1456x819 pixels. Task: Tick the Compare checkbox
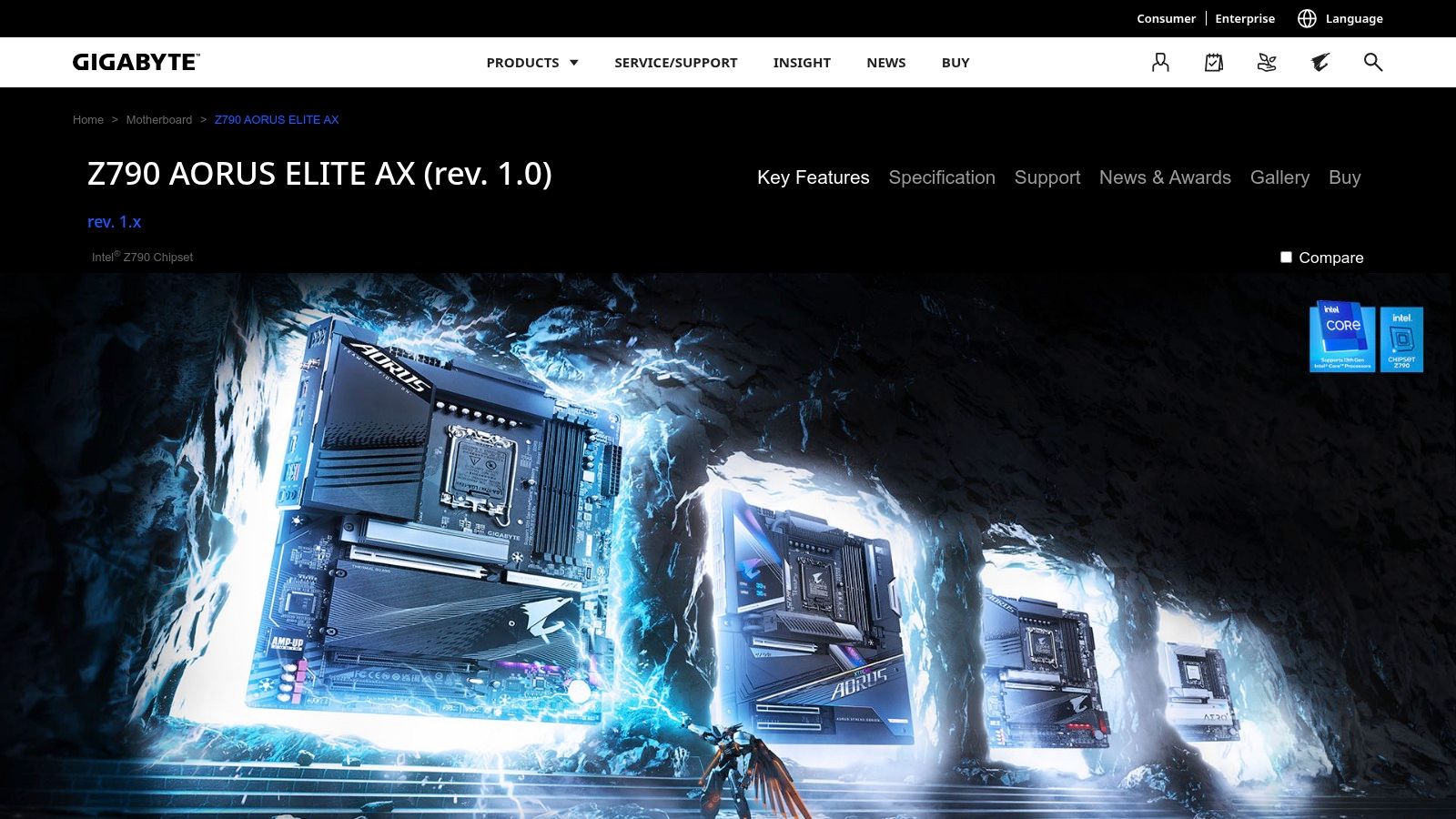tap(1286, 258)
